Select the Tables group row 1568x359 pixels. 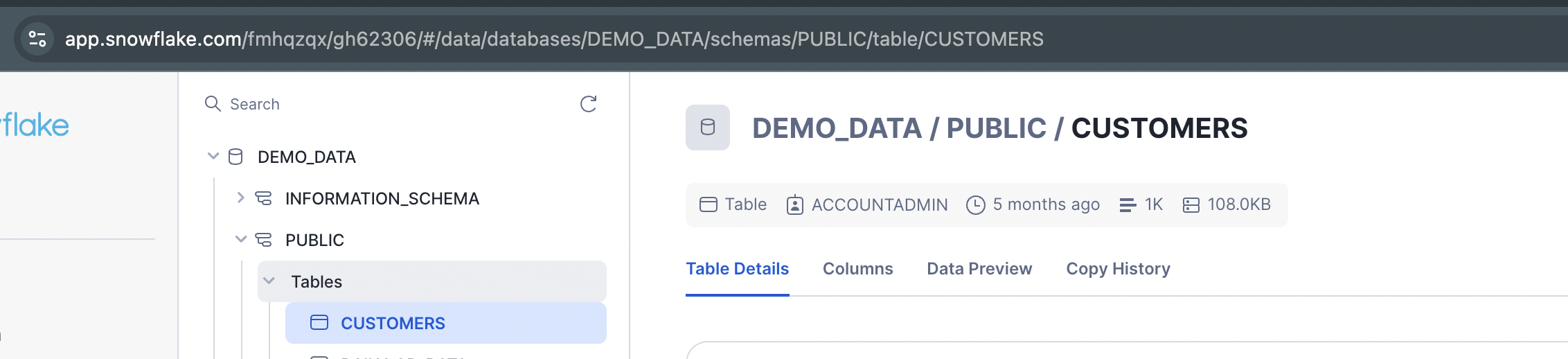coord(432,281)
